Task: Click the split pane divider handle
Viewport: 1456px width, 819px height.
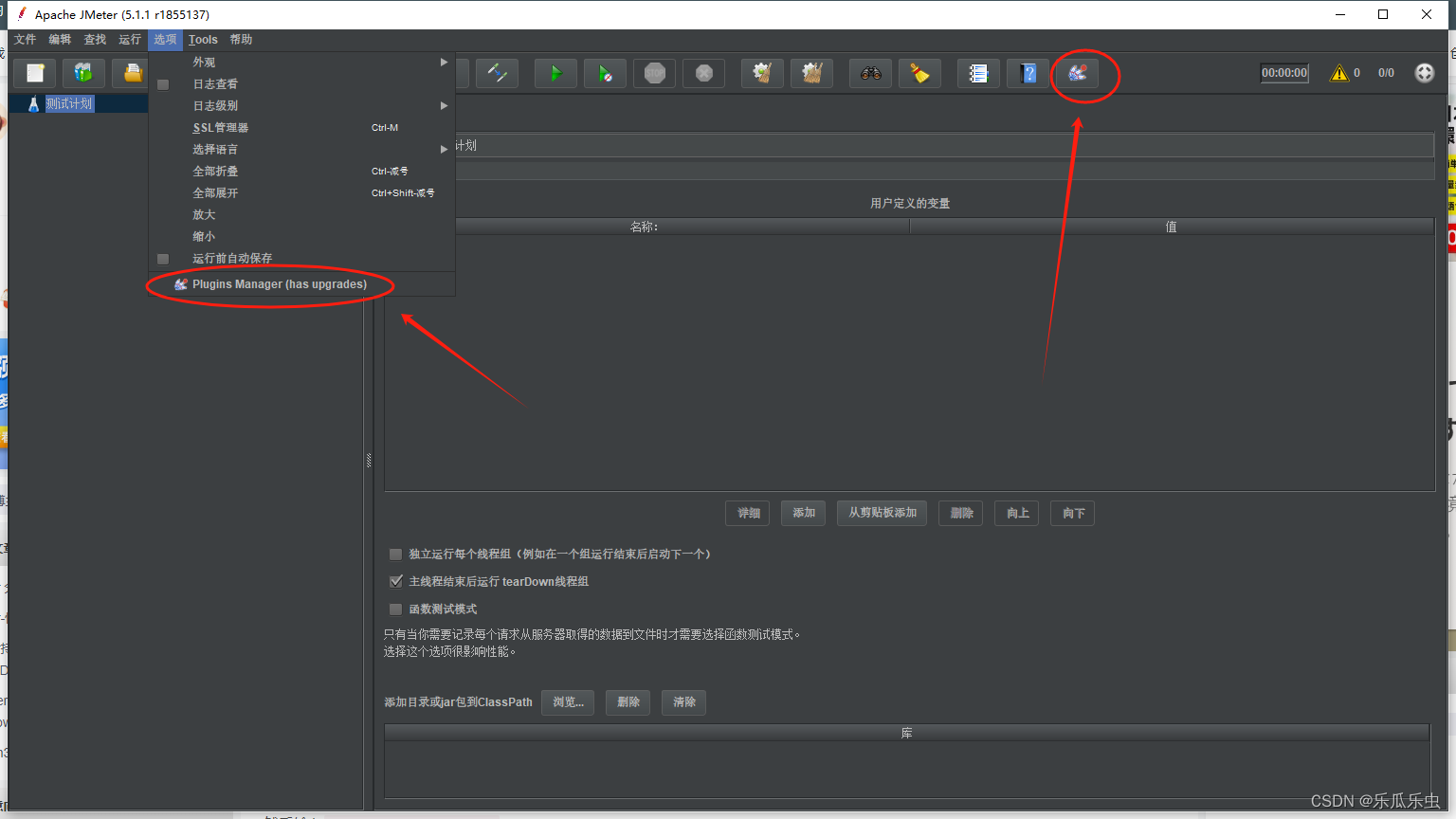Action: click(369, 461)
